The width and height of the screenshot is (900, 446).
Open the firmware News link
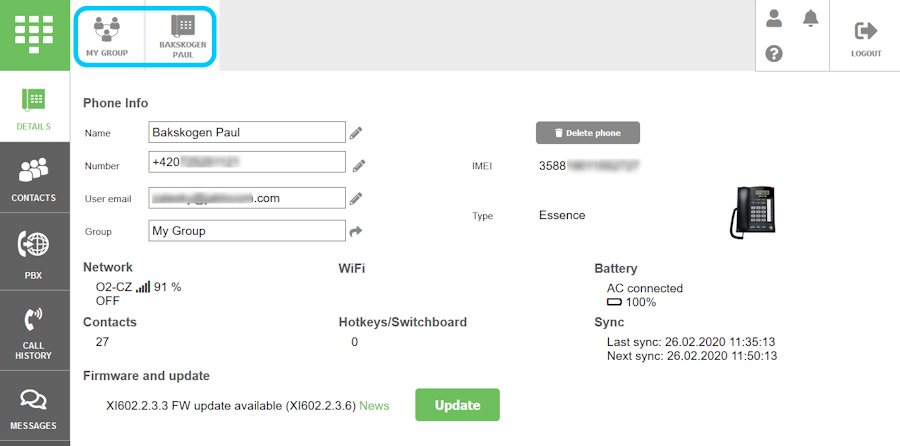tap(374, 406)
